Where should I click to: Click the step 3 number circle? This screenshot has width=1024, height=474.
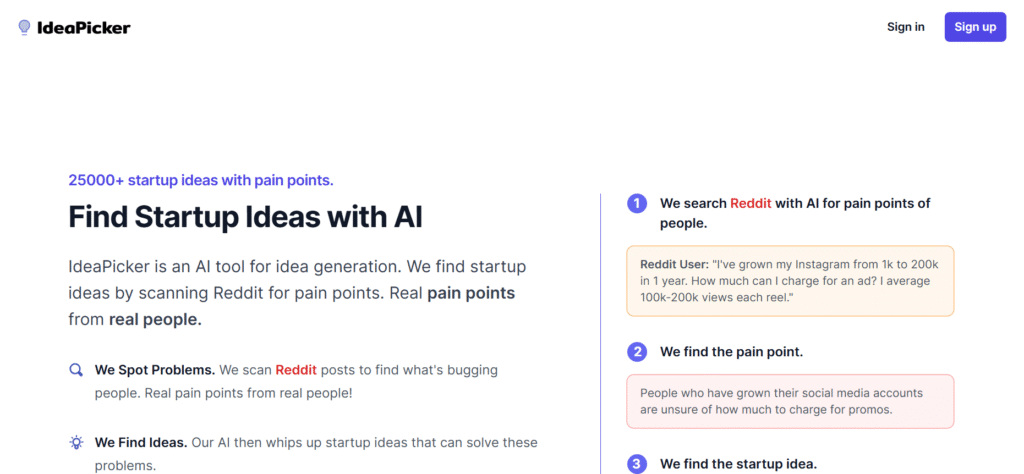pos(637,464)
